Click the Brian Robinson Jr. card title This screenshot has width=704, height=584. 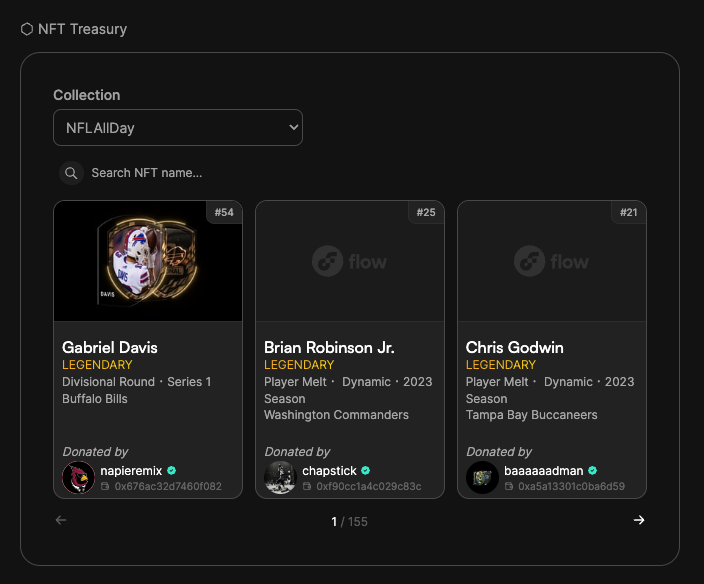(x=329, y=347)
